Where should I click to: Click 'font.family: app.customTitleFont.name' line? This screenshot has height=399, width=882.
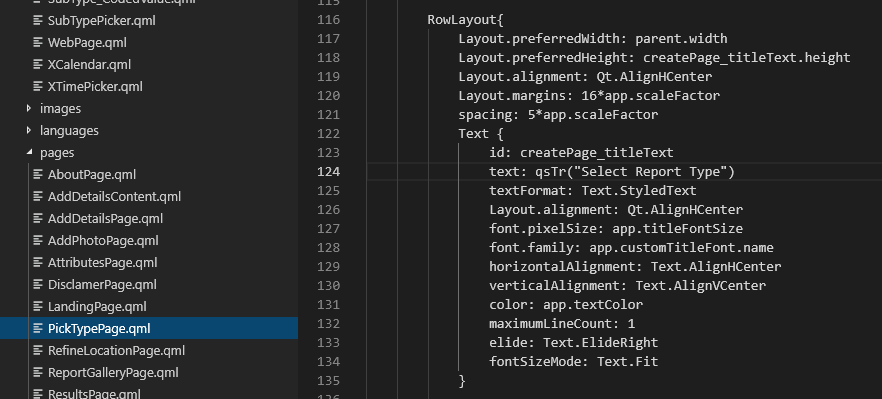631,248
